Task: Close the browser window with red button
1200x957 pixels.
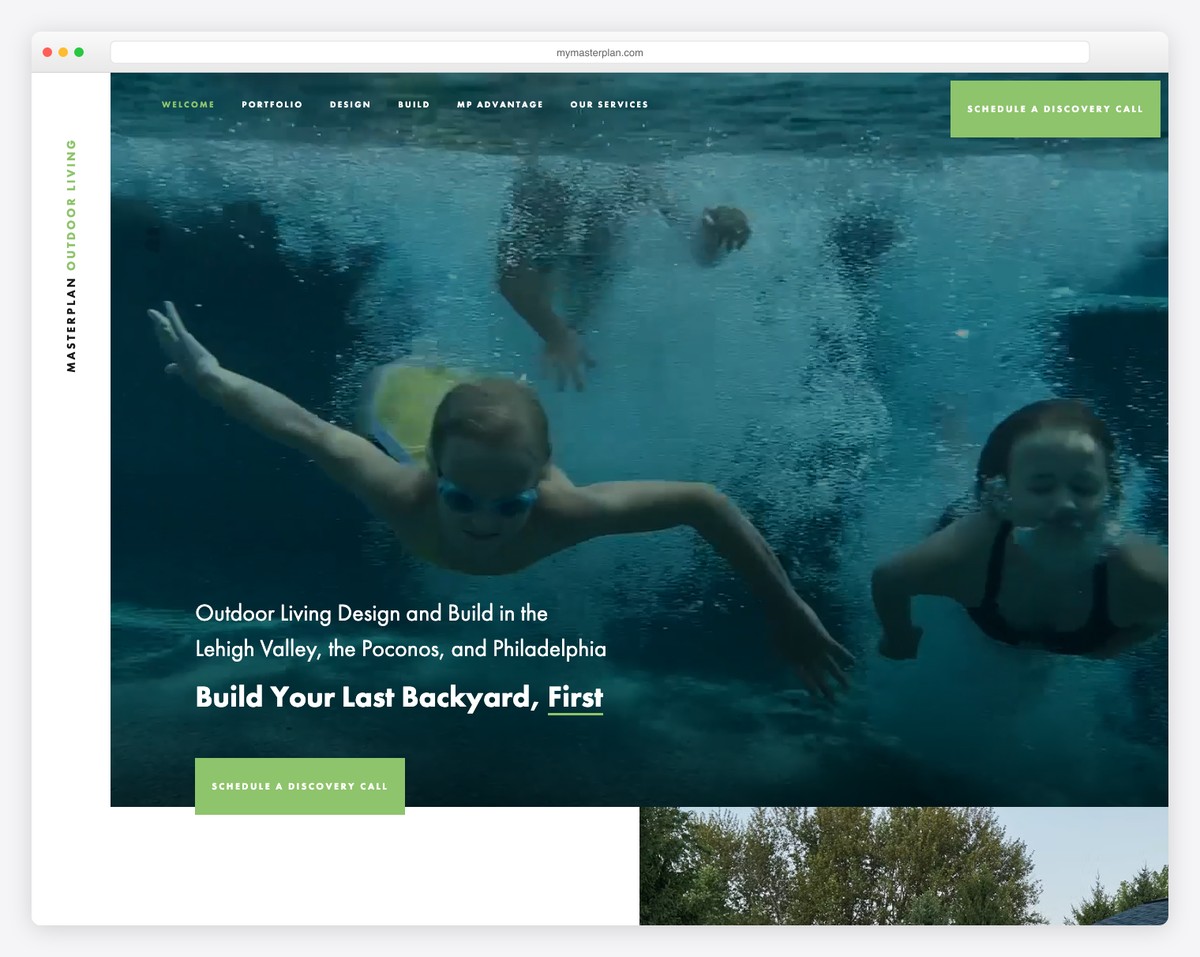Action: (x=47, y=52)
